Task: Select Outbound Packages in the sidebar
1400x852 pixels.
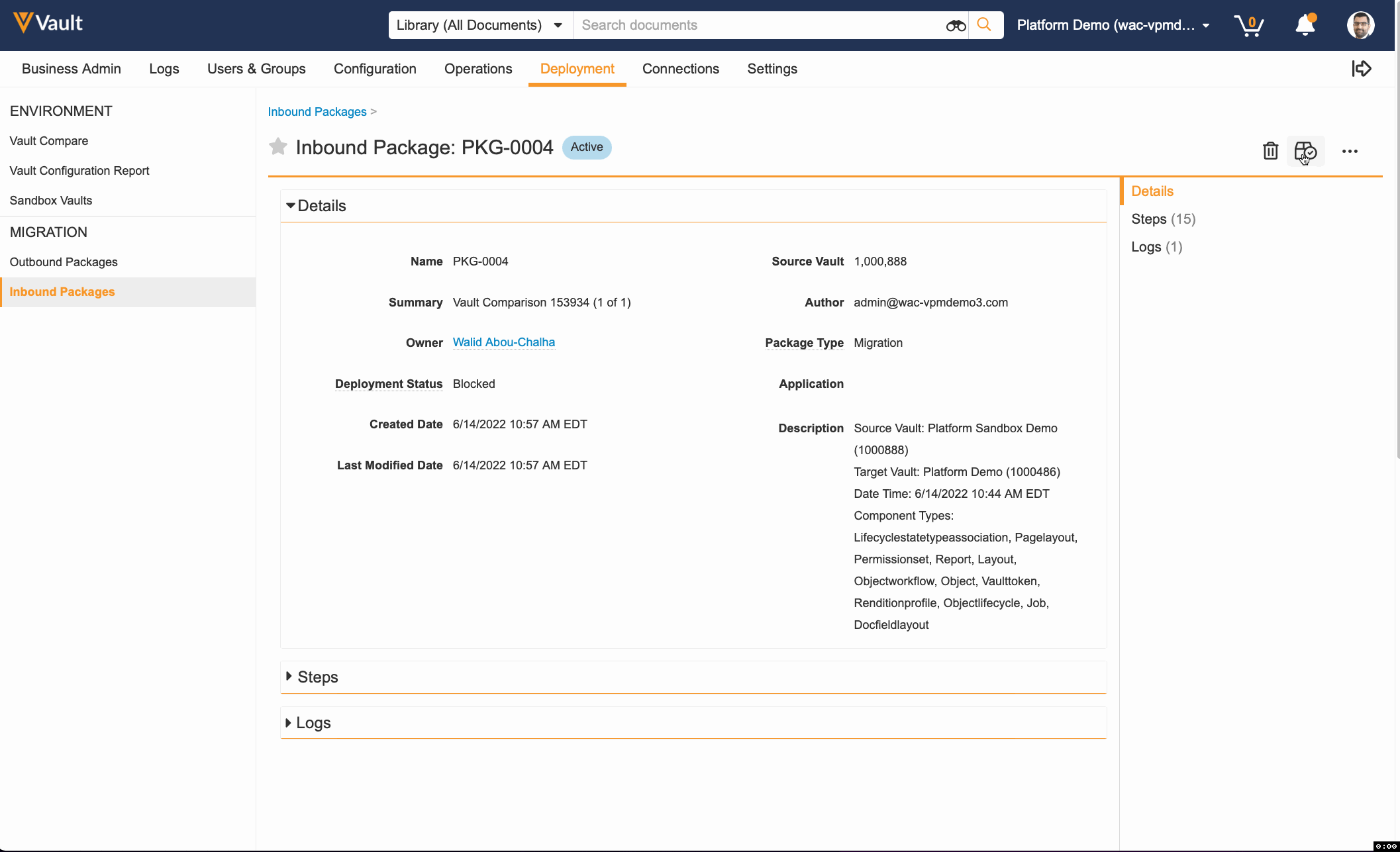Action: (64, 262)
